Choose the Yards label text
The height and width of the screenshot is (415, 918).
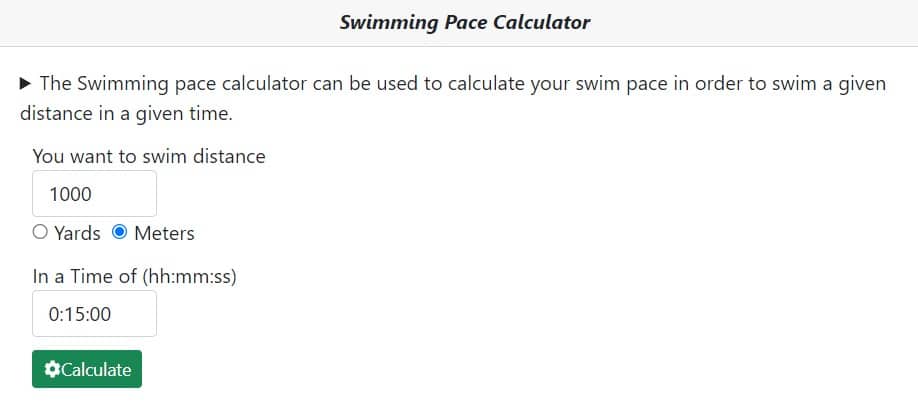pos(77,233)
